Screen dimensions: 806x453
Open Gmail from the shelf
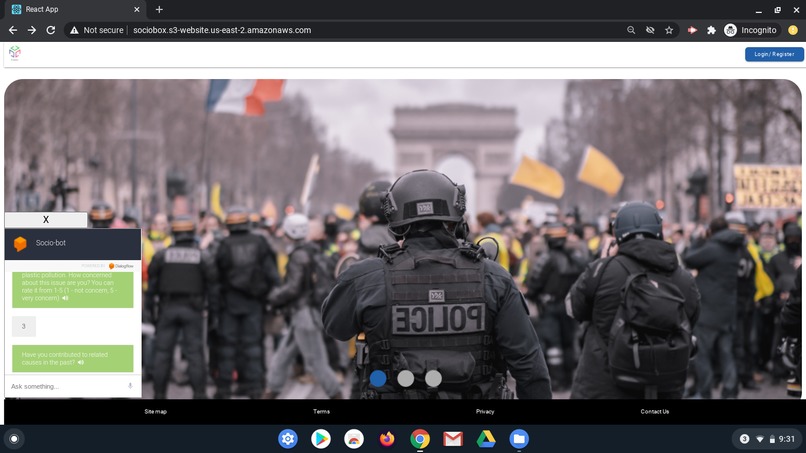[x=453, y=439]
